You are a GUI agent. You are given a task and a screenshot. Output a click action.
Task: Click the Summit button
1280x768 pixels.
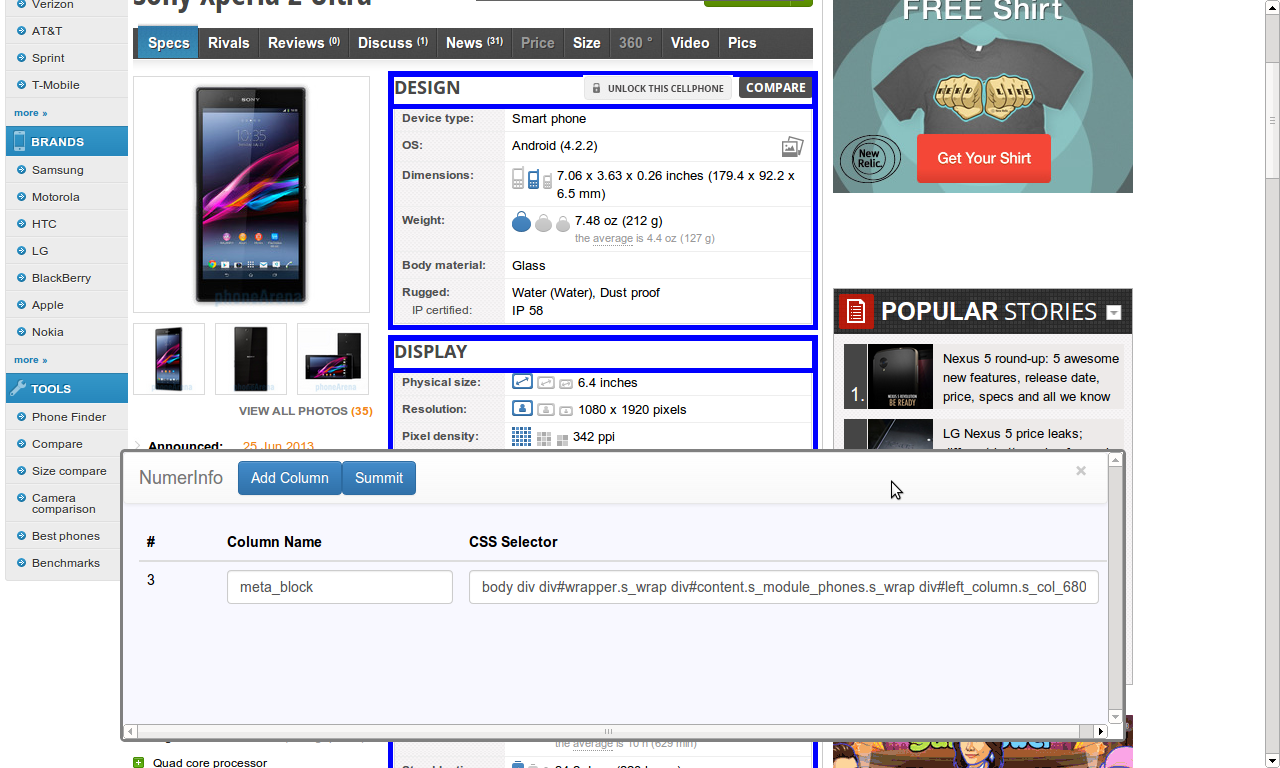tap(379, 478)
